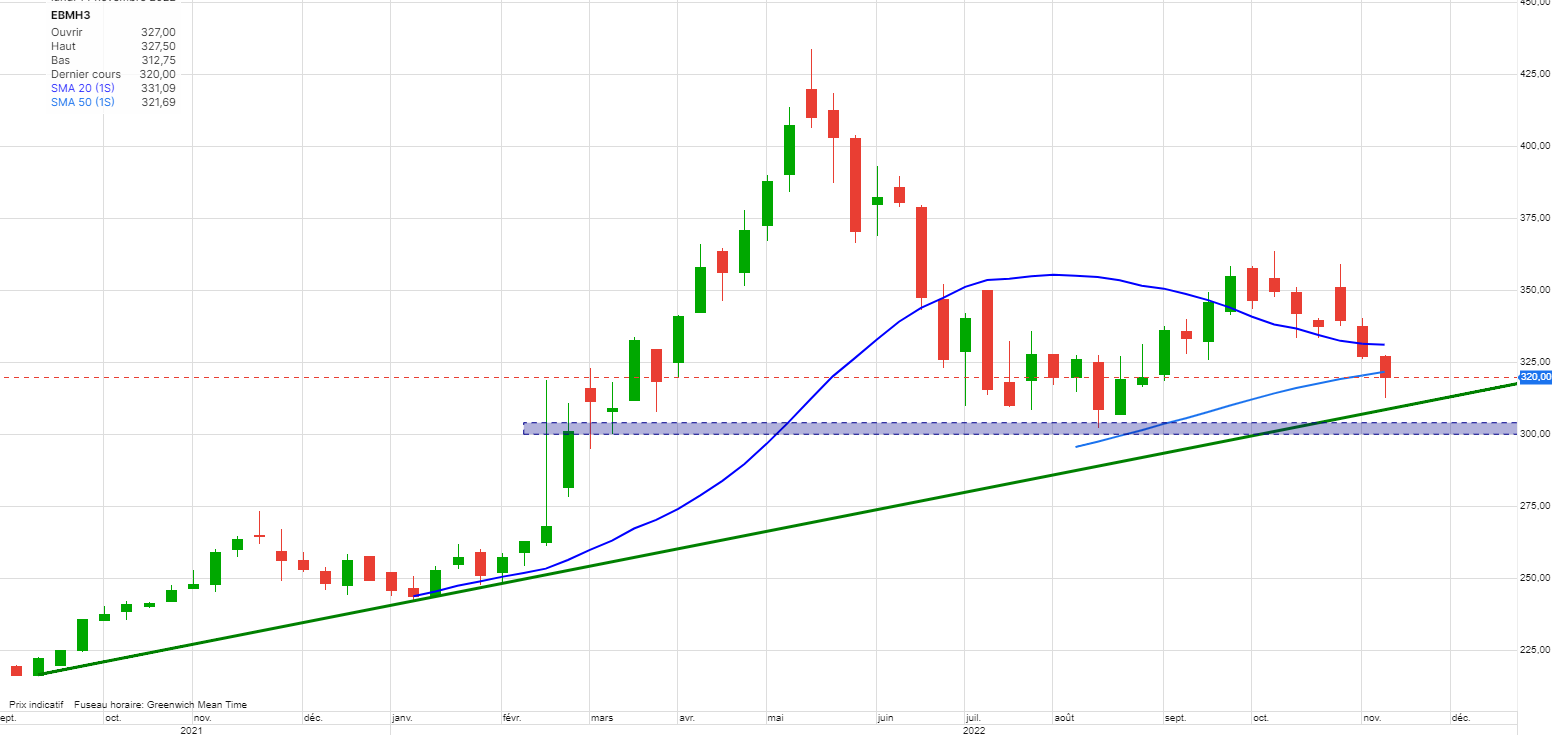Click the 'Ouvrir' value 327,00 in legend
This screenshot has width=1555, height=735.
158,32
